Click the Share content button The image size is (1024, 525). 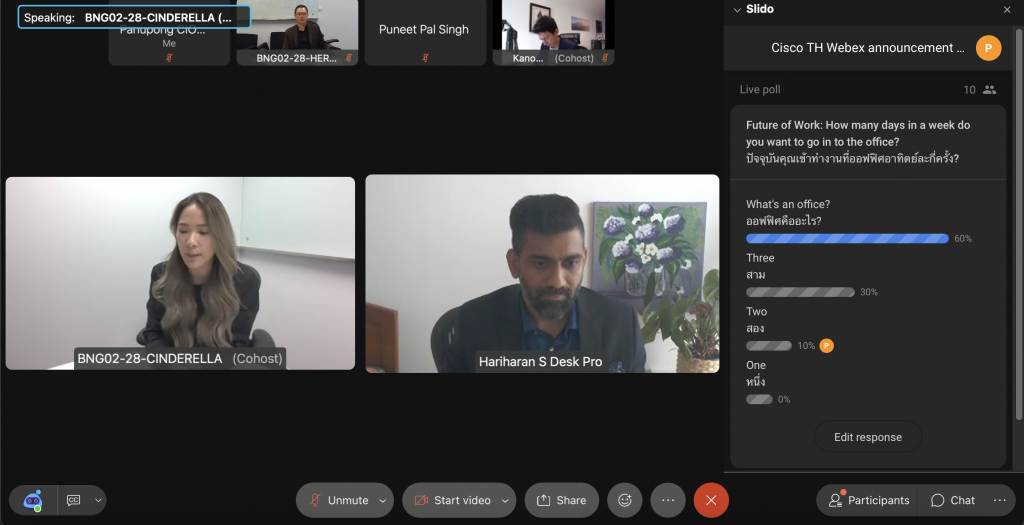point(561,500)
